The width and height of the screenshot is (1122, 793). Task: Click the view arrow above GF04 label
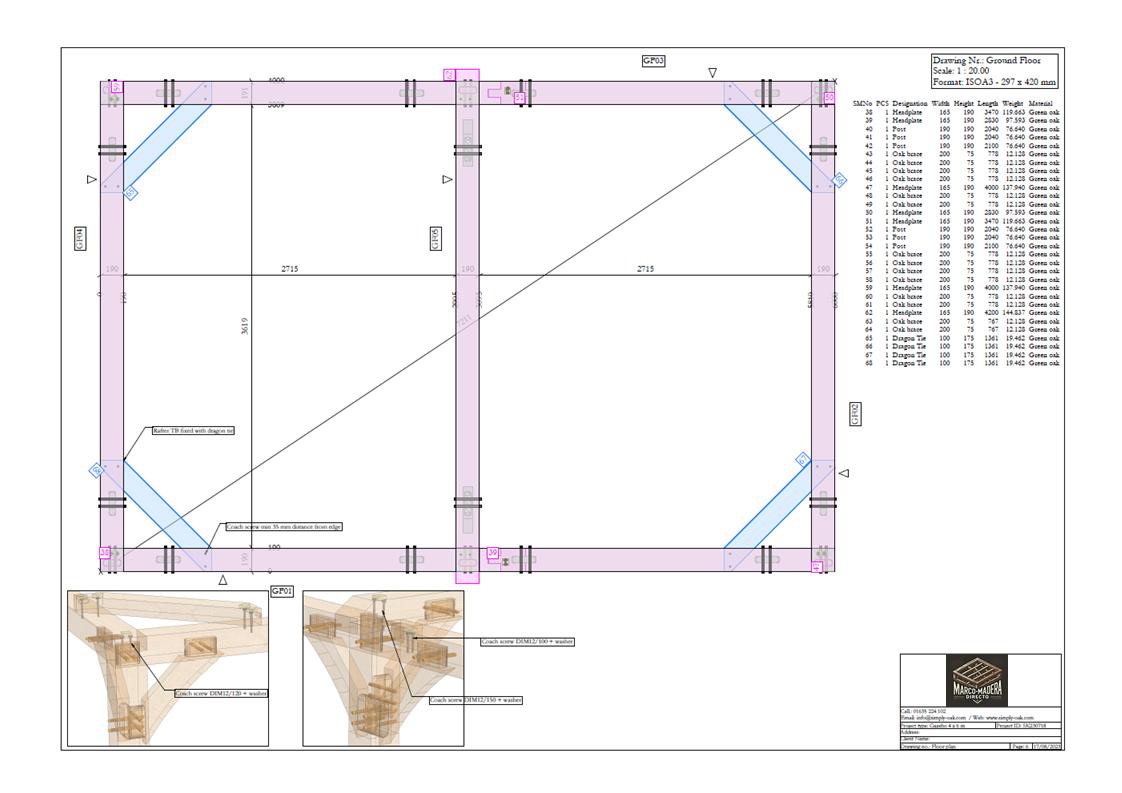pos(92,179)
